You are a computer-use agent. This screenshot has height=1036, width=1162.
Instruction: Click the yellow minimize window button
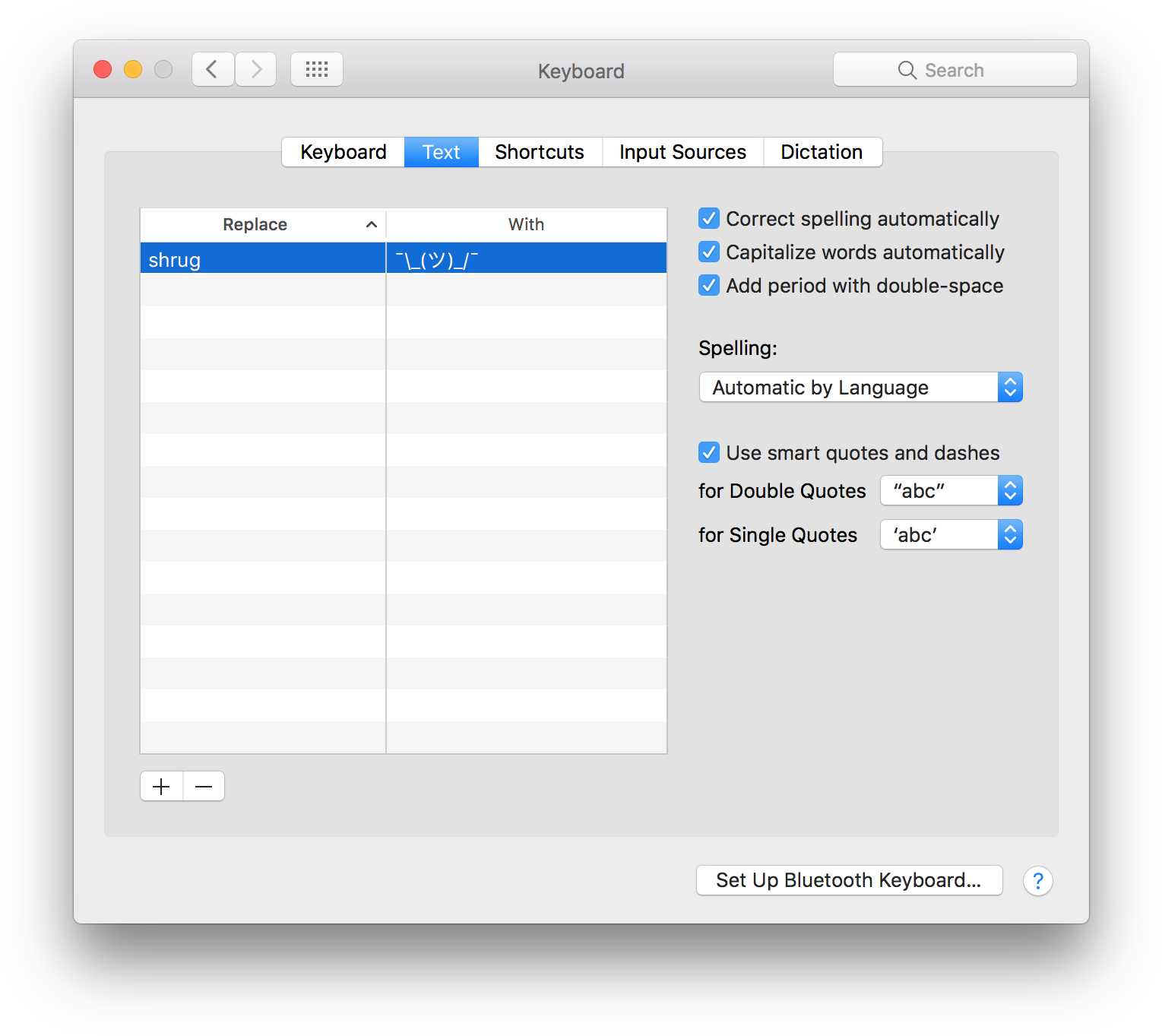(133, 70)
